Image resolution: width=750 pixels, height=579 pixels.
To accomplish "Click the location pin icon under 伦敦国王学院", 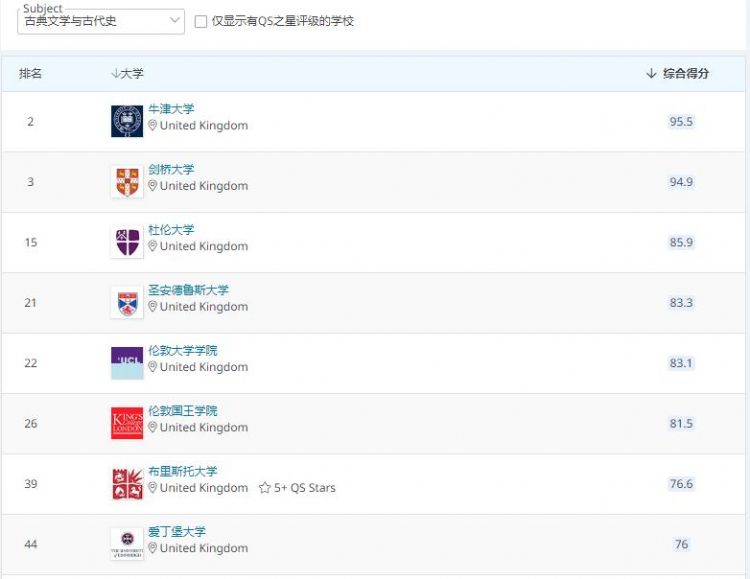I will [153, 427].
